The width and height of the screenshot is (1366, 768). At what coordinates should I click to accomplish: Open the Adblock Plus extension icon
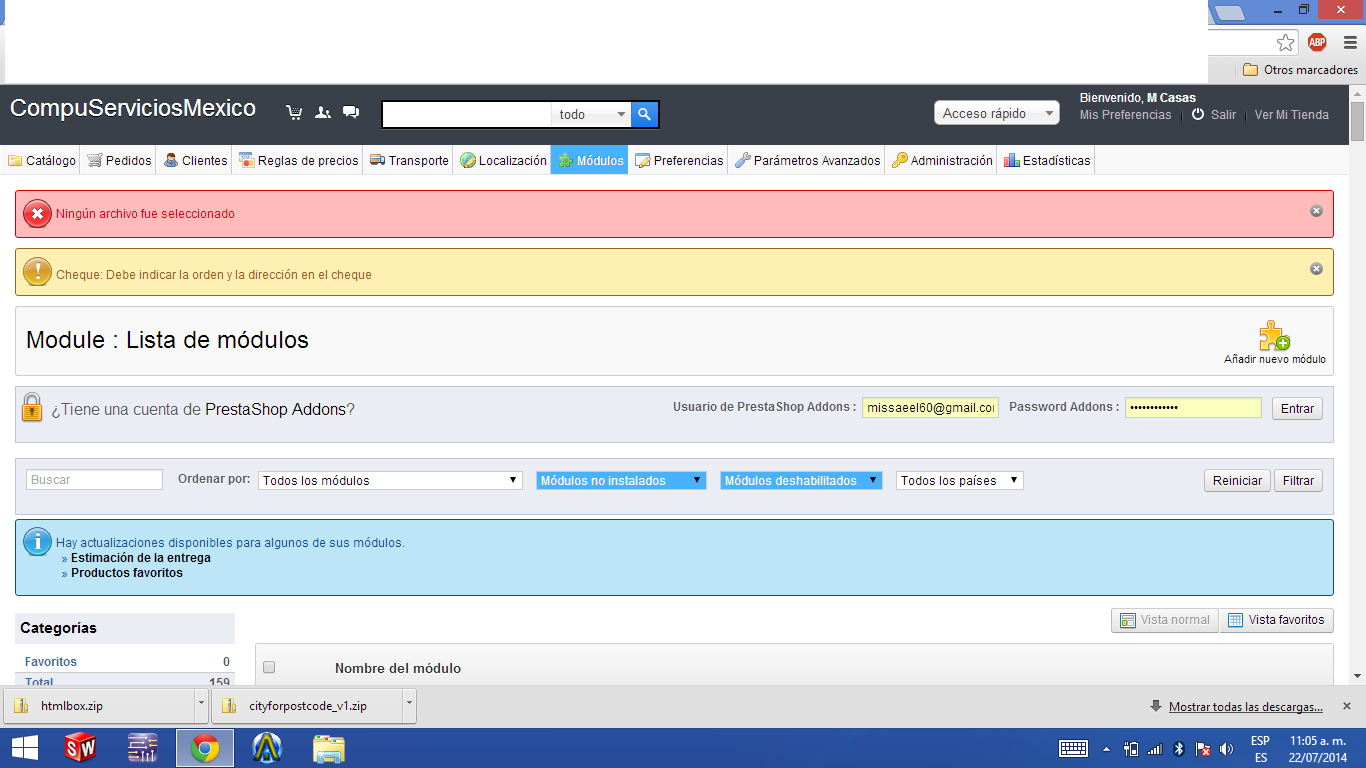tap(1317, 42)
